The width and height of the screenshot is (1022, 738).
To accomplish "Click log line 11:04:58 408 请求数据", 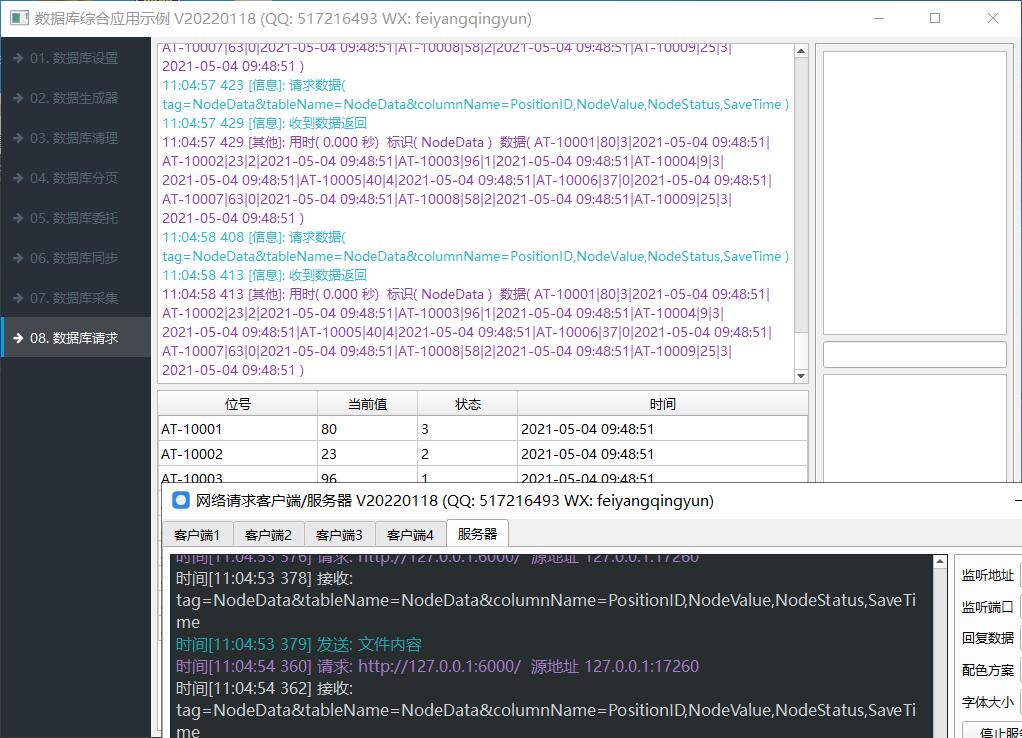I will (x=254, y=237).
